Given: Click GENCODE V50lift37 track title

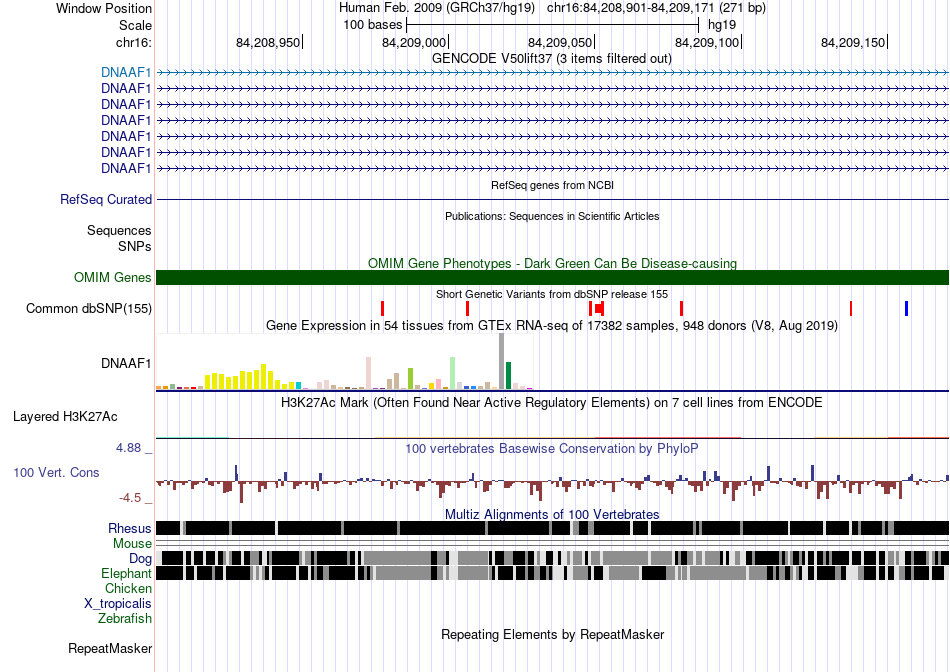Looking at the screenshot, I should point(552,59).
